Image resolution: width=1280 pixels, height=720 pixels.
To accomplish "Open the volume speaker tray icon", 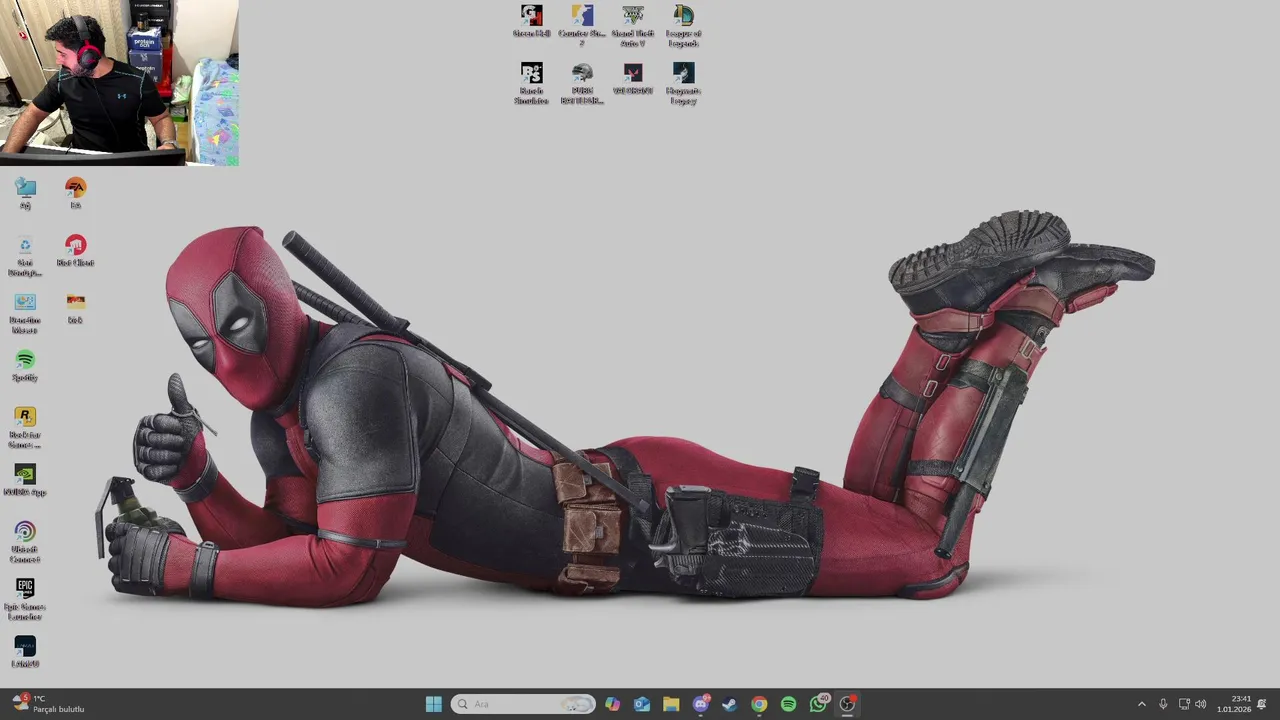I will pyautogui.click(x=1200, y=704).
